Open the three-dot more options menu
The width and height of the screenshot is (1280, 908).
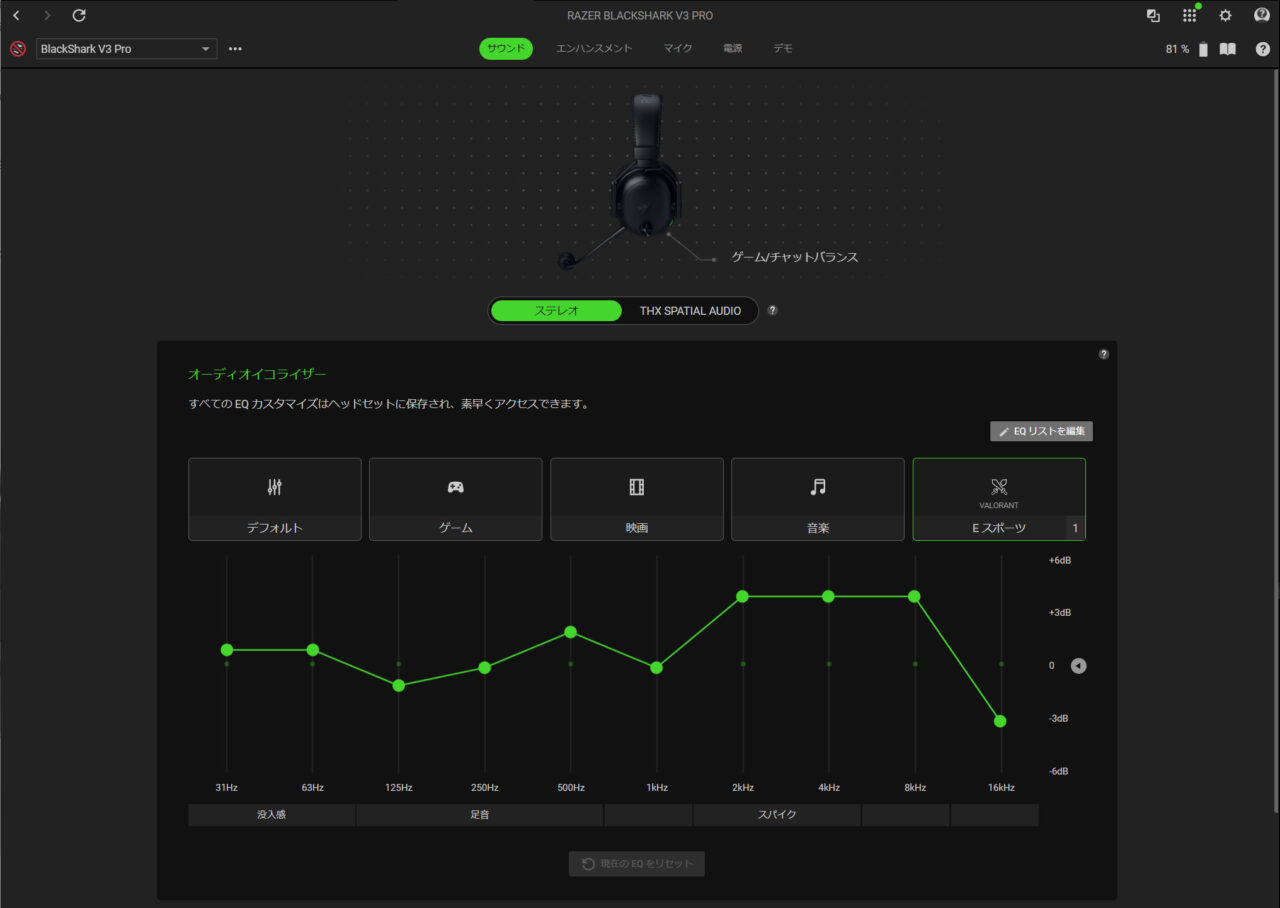click(x=235, y=49)
